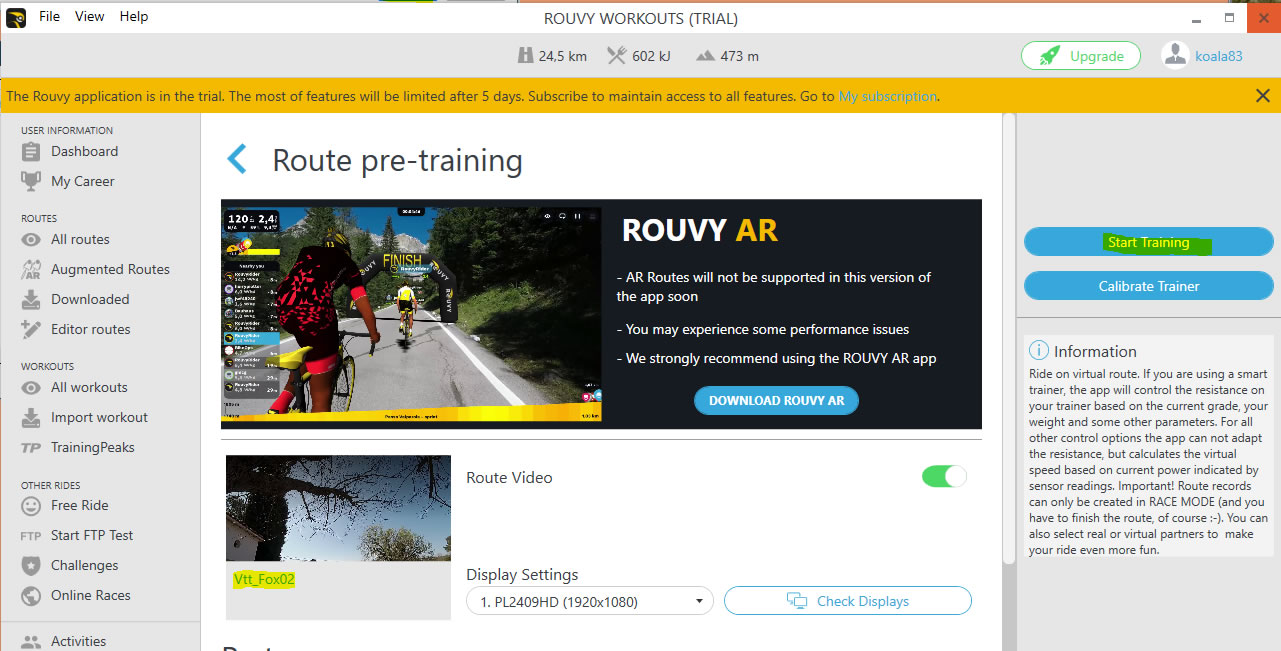Click the 473 m elevation icon
Screen dimensions: 1281x651
[x=705, y=56]
